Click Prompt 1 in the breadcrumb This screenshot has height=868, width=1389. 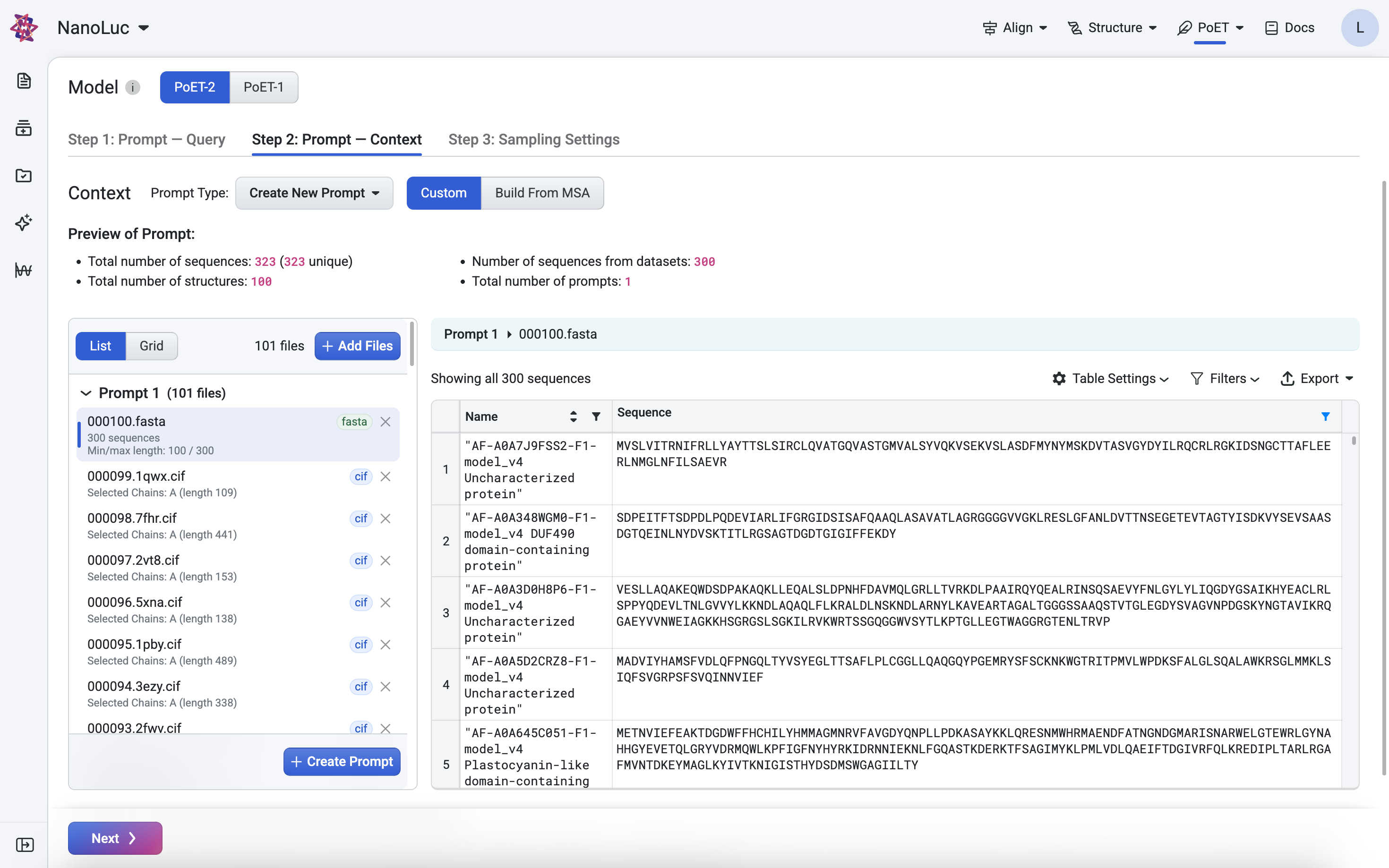point(470,334)
